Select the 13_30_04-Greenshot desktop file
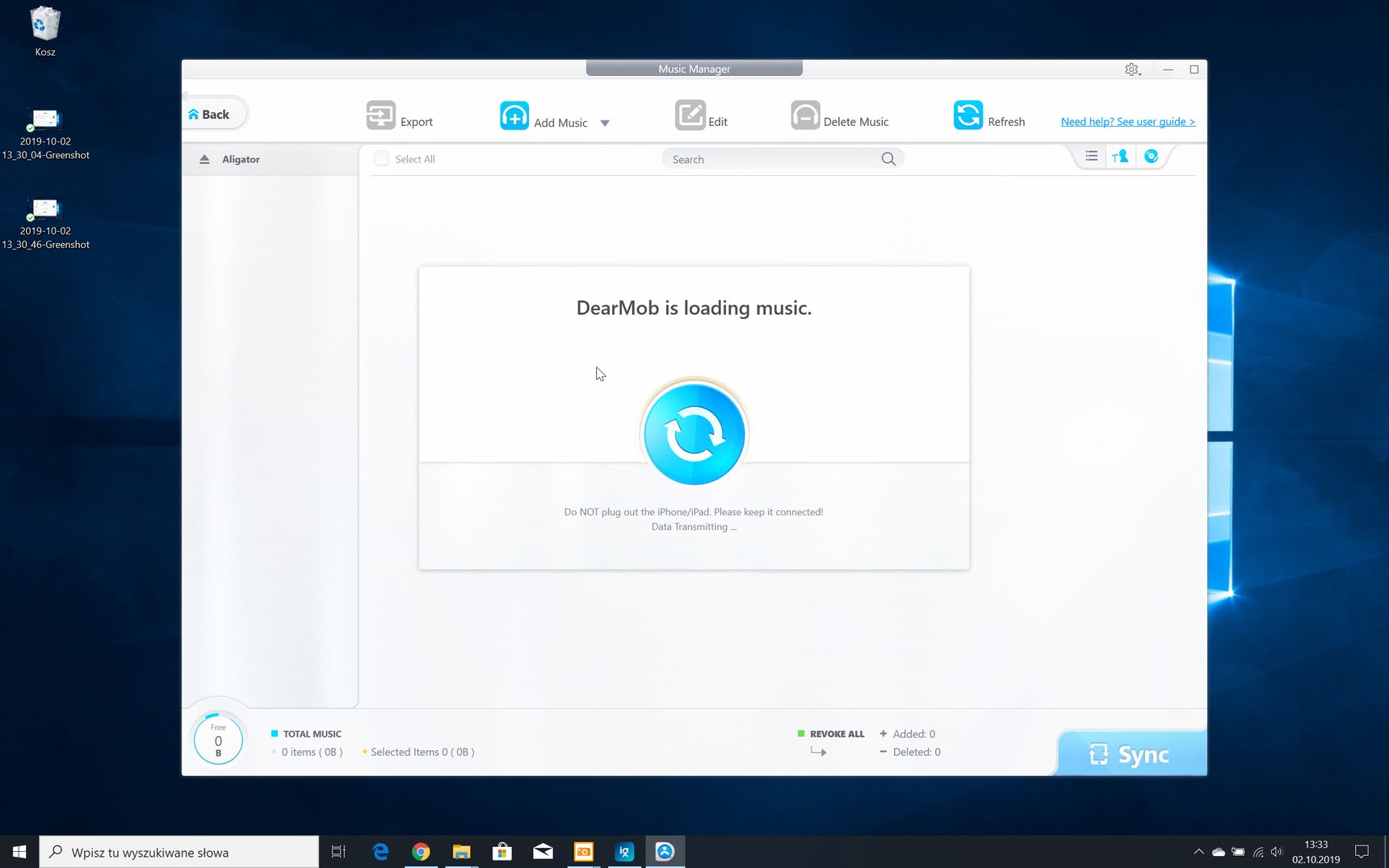Viewport: 1389px width, 868px height. 45,133
